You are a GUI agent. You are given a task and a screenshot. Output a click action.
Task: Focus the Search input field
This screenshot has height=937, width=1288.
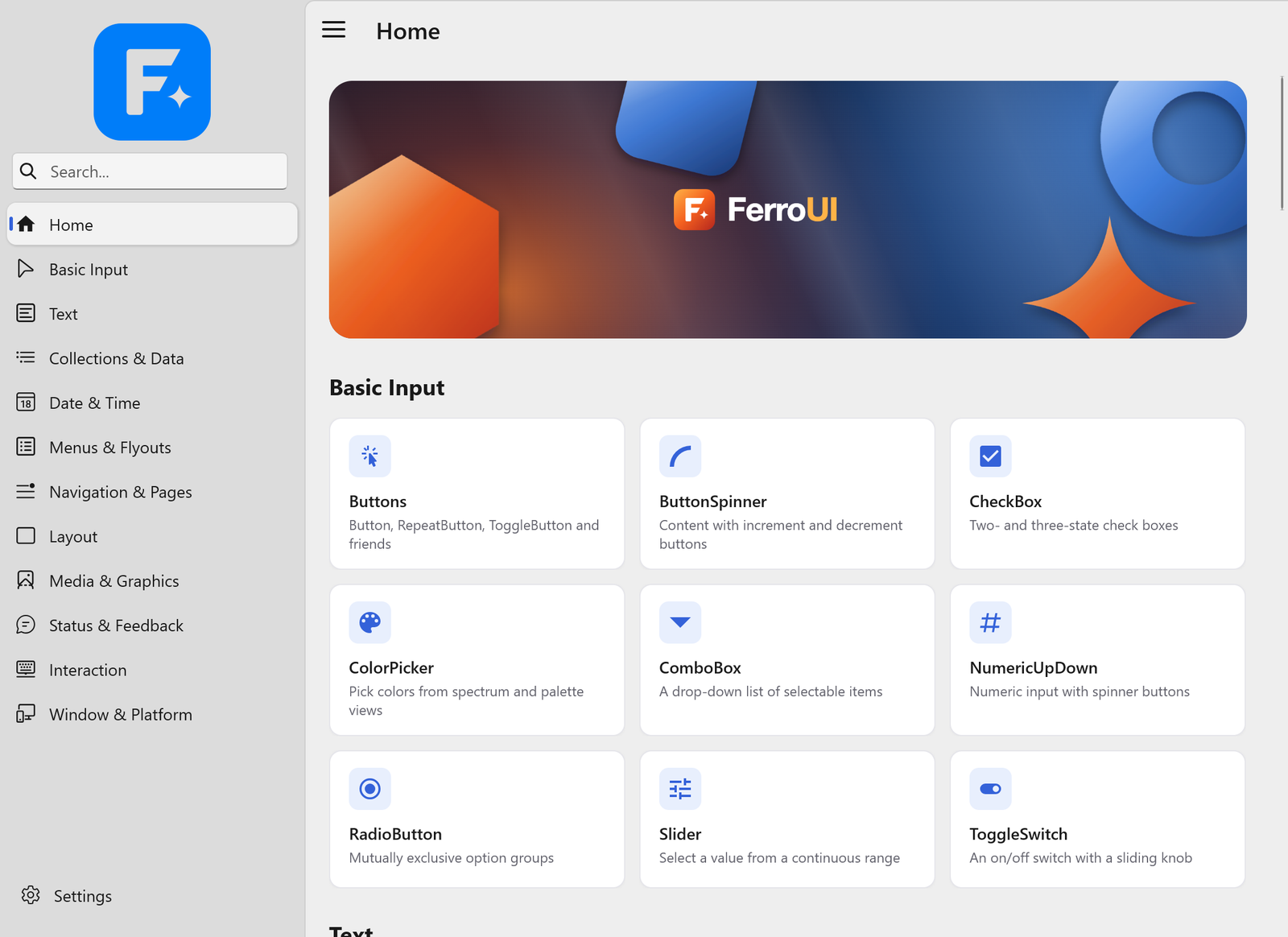point(150,171)
